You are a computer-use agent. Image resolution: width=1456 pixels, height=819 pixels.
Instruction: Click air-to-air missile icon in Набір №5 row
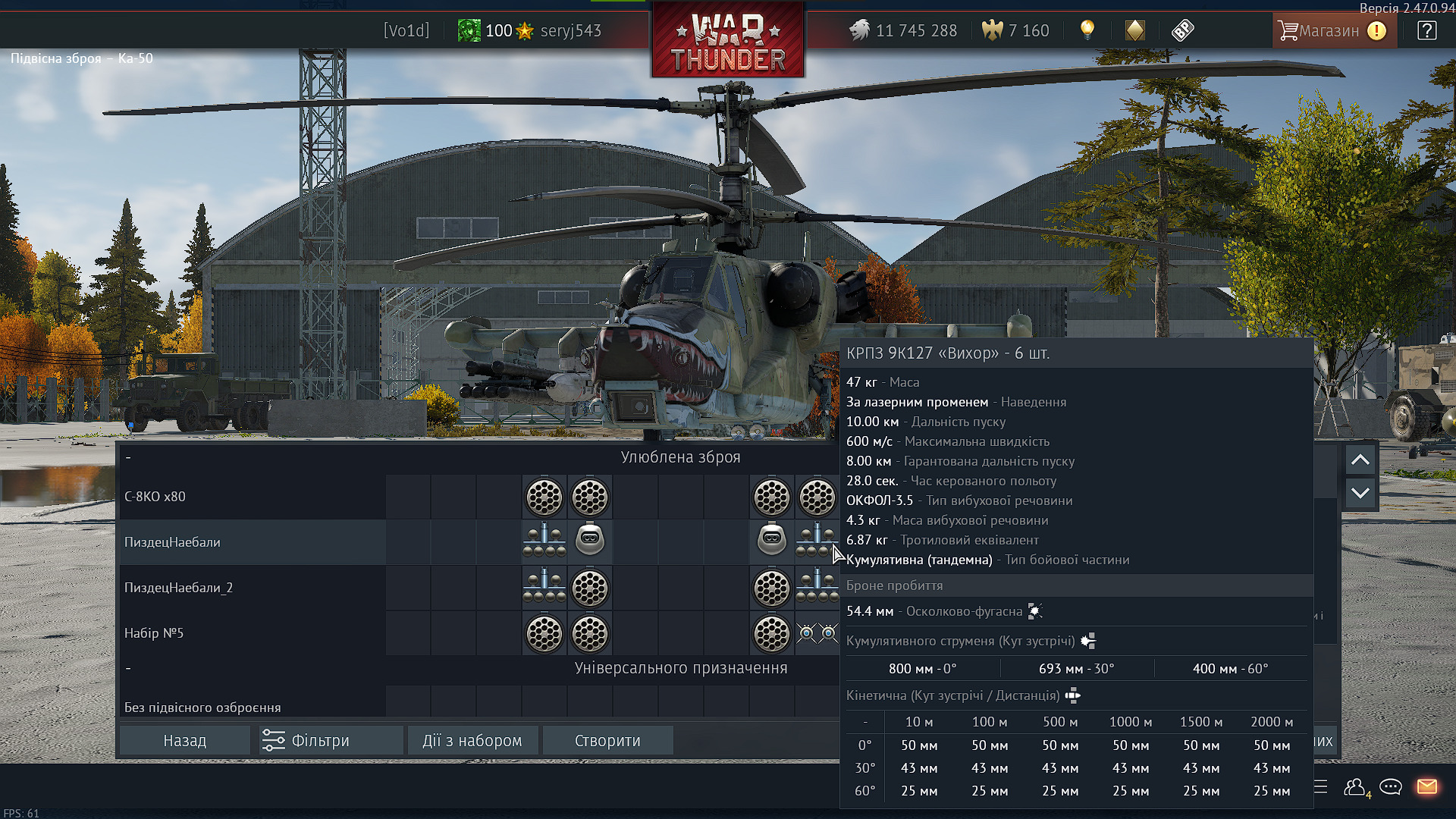tap(817, 633)
